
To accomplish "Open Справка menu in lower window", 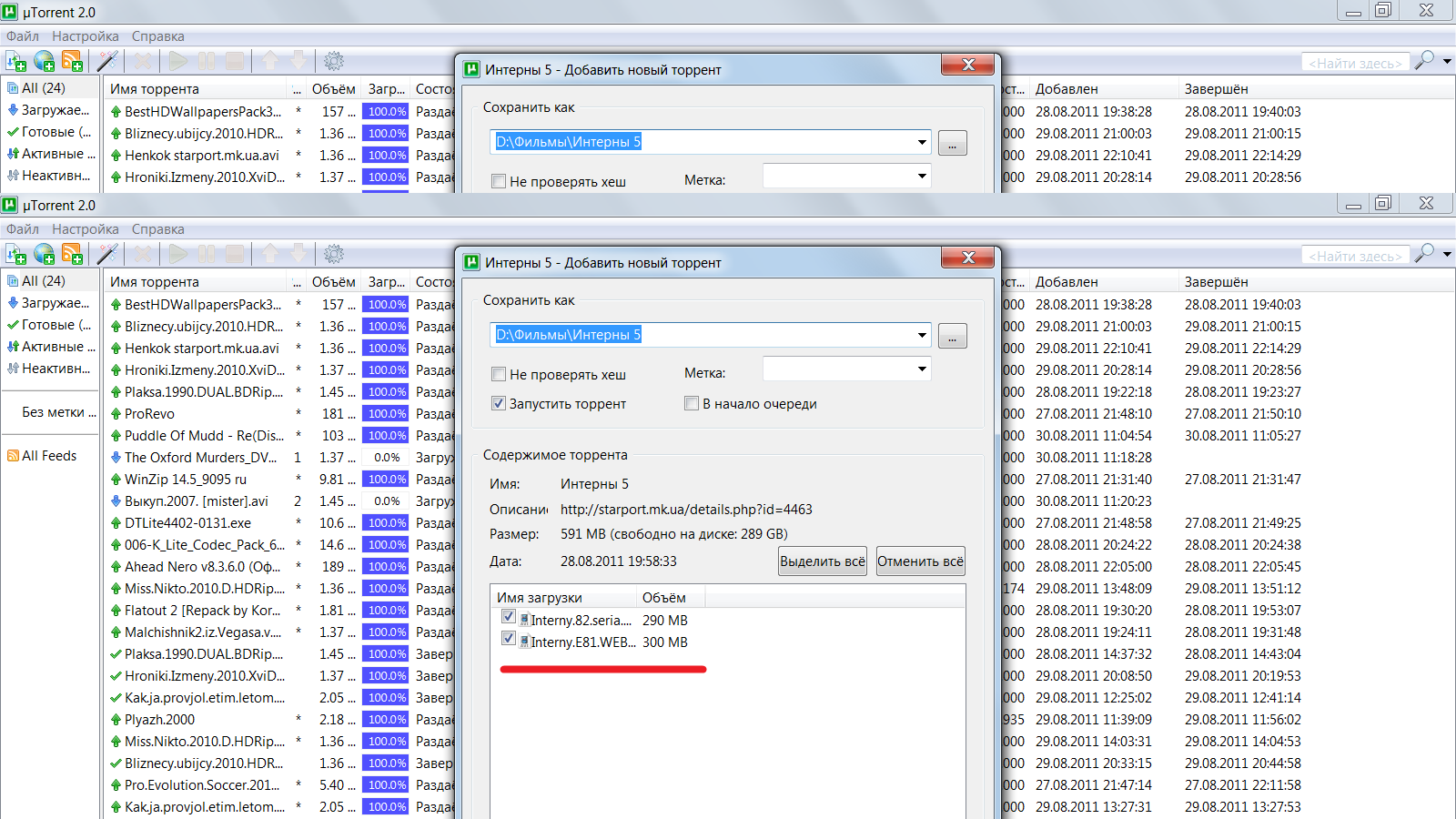I will click(158, 229).
